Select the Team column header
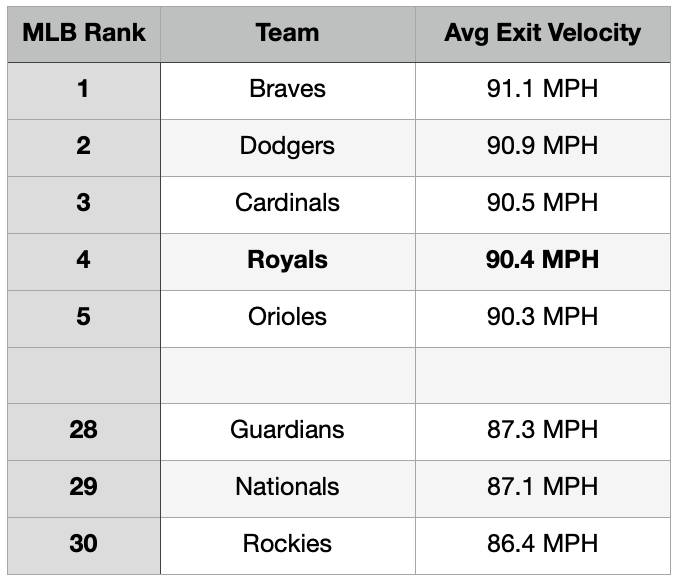The image size is (680, 582). pyautogui.click(x=287, y=32)
